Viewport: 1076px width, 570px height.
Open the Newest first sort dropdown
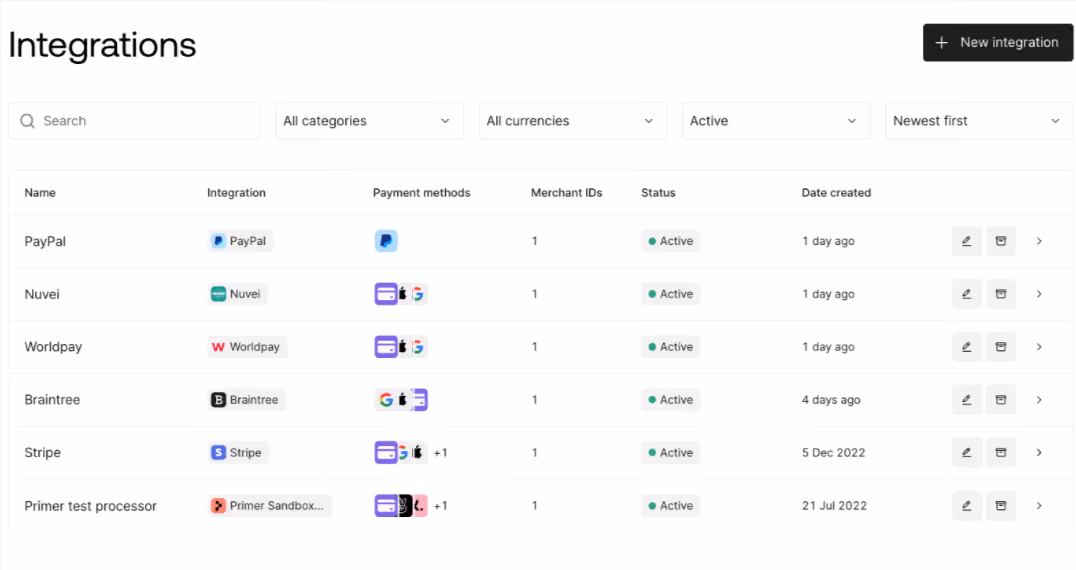coord(979,121)
